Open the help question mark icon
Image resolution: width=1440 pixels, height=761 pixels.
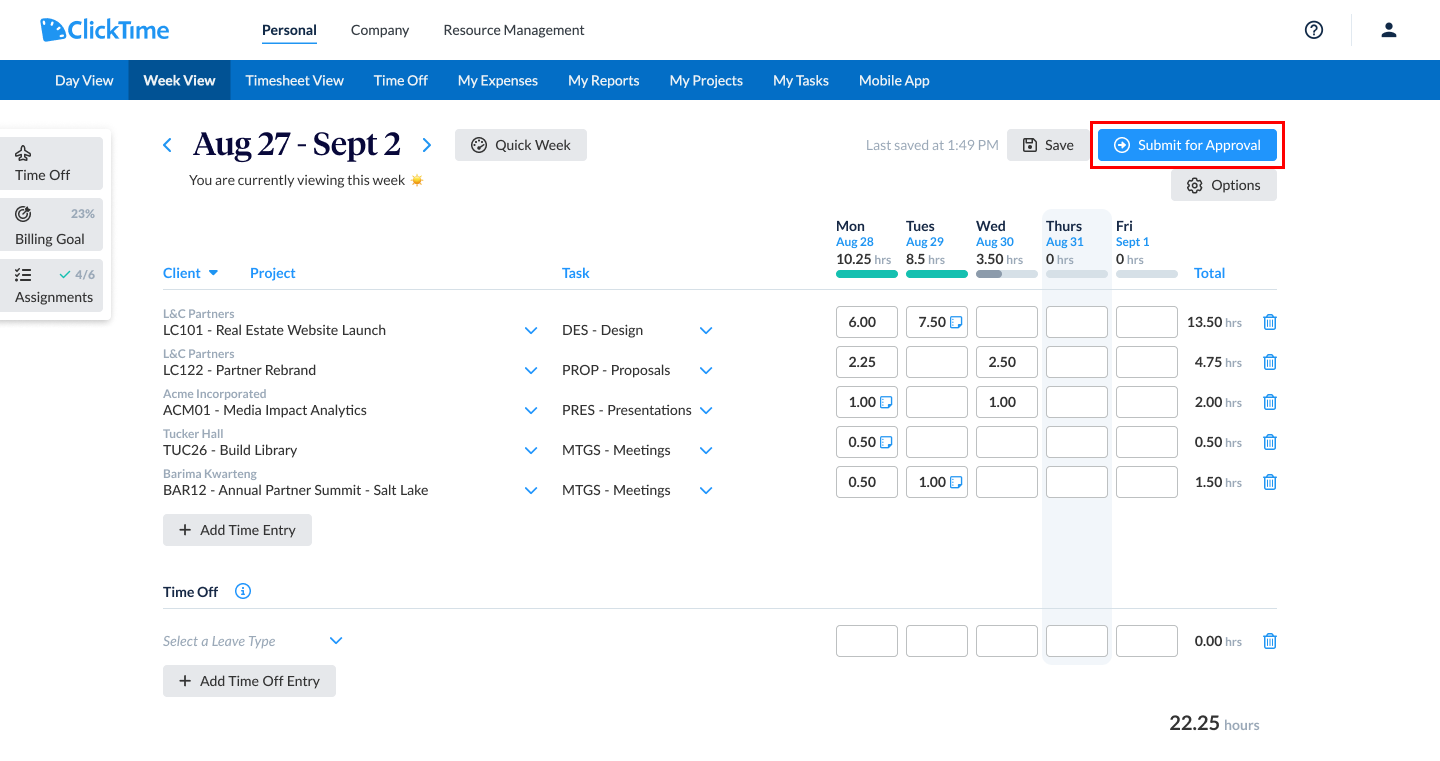click(x=1314, y=30)
